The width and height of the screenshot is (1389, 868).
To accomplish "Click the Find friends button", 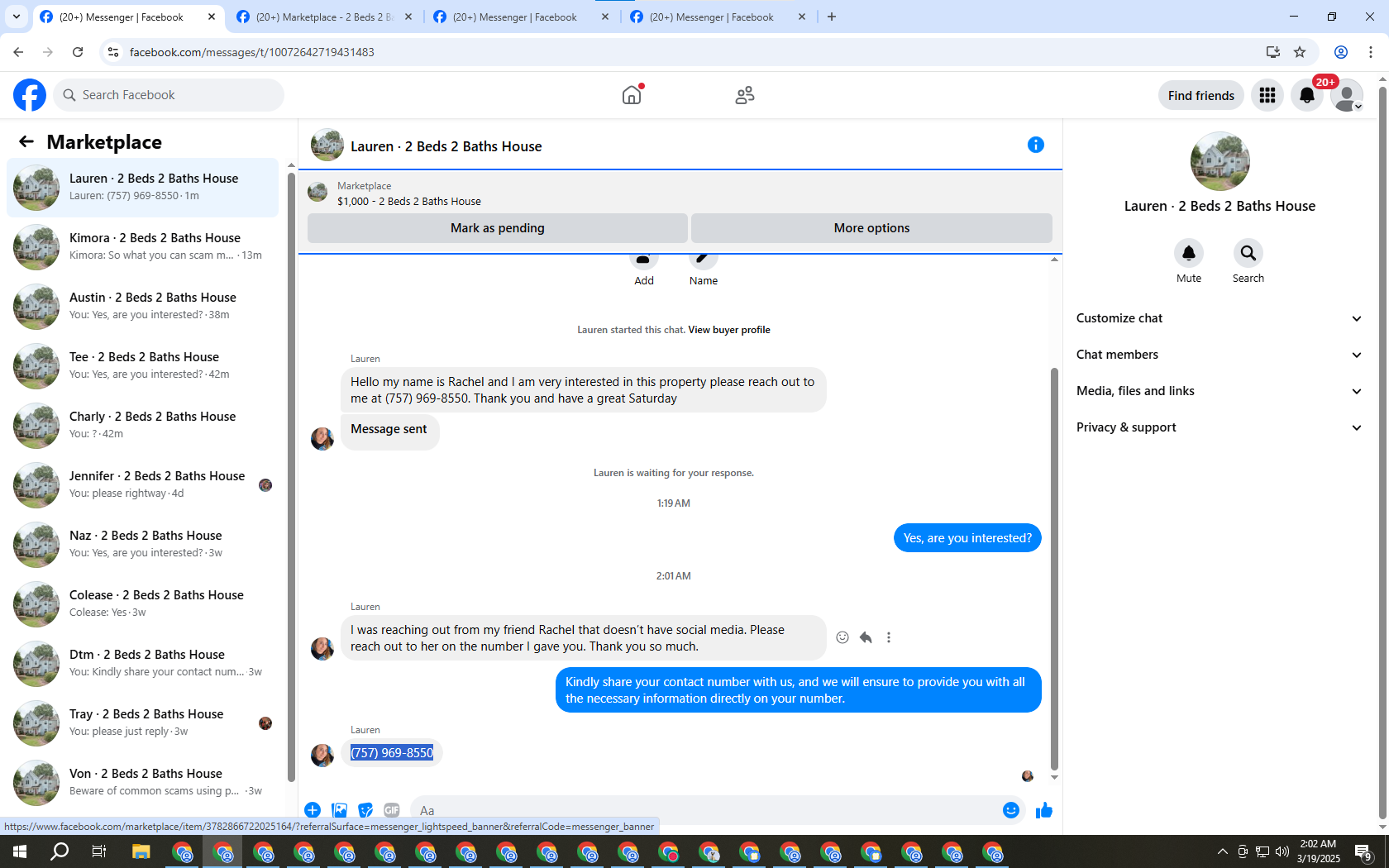I will pyautogui.click(x=1200, y=95).
